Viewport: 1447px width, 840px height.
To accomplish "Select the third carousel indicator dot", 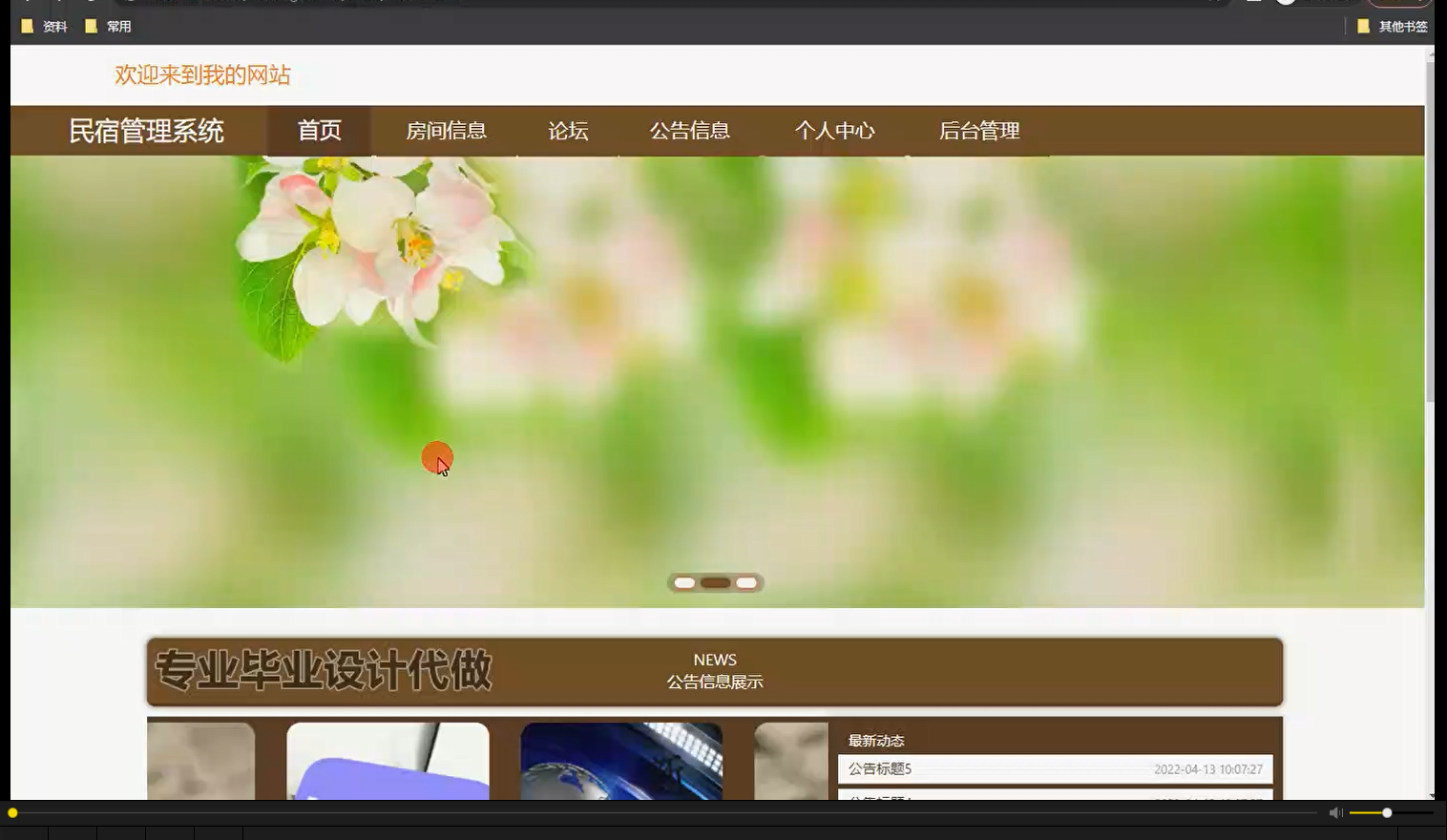I will [x=746, y=582].
